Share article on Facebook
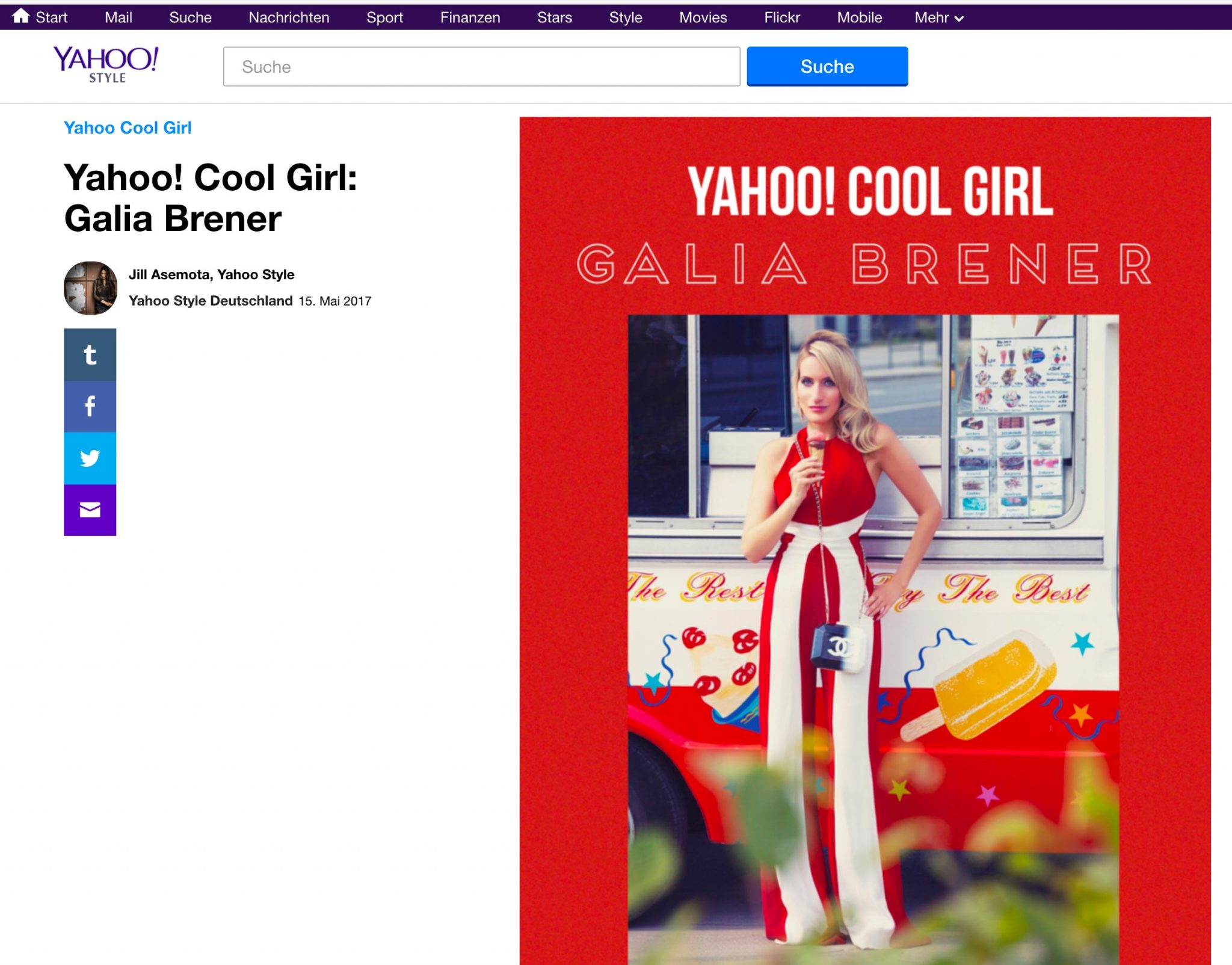This screenshot has height=965, width=1232. click(x=90, y=406)
